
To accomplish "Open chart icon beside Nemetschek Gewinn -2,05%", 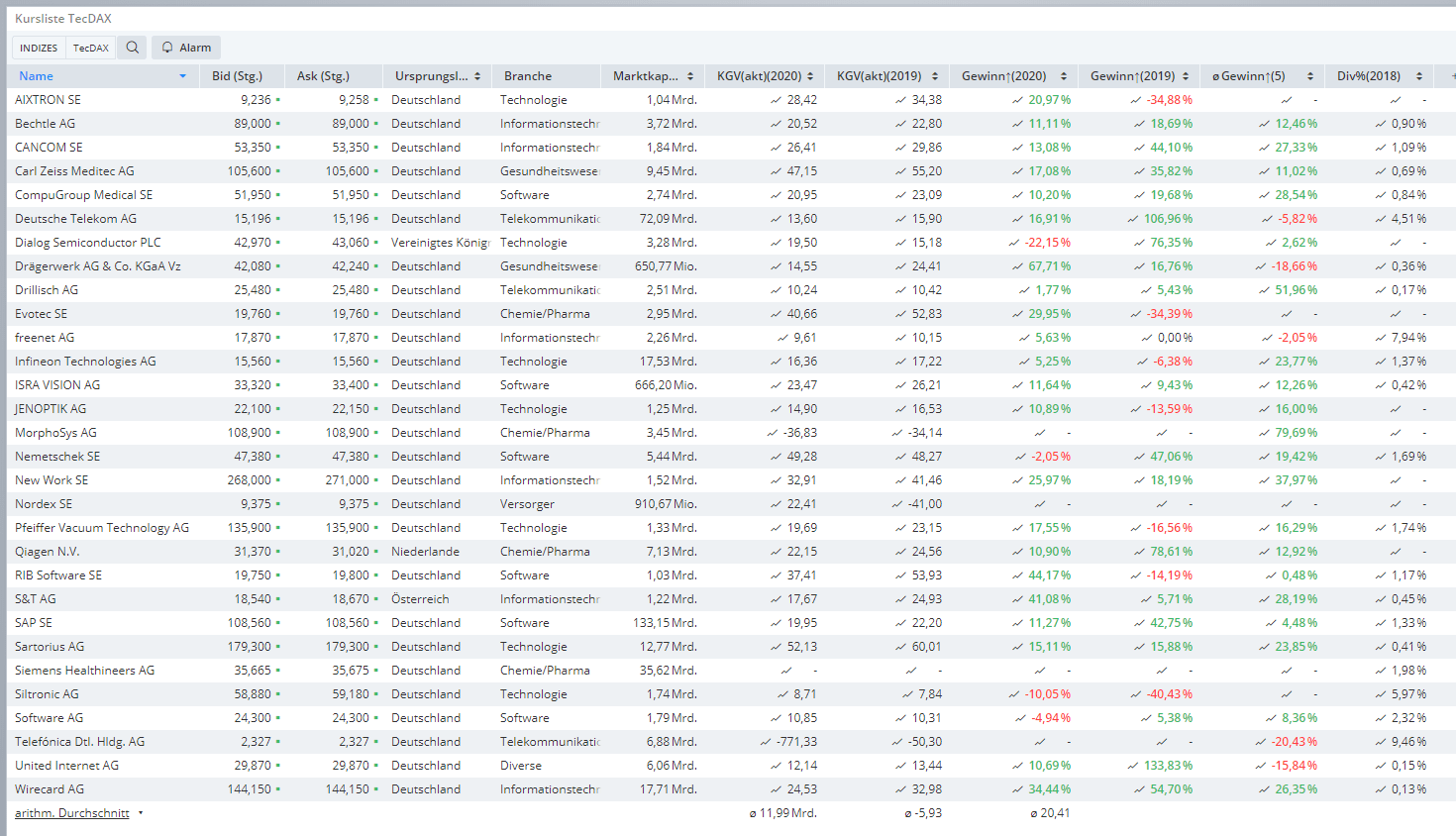I will 1020,457.
